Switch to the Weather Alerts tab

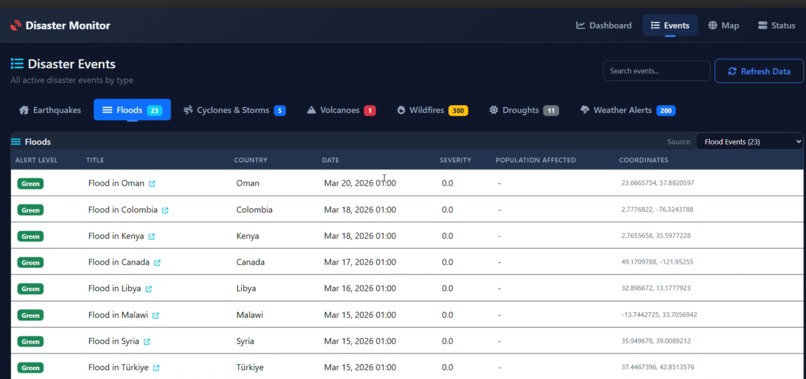[x=628, y=110]
